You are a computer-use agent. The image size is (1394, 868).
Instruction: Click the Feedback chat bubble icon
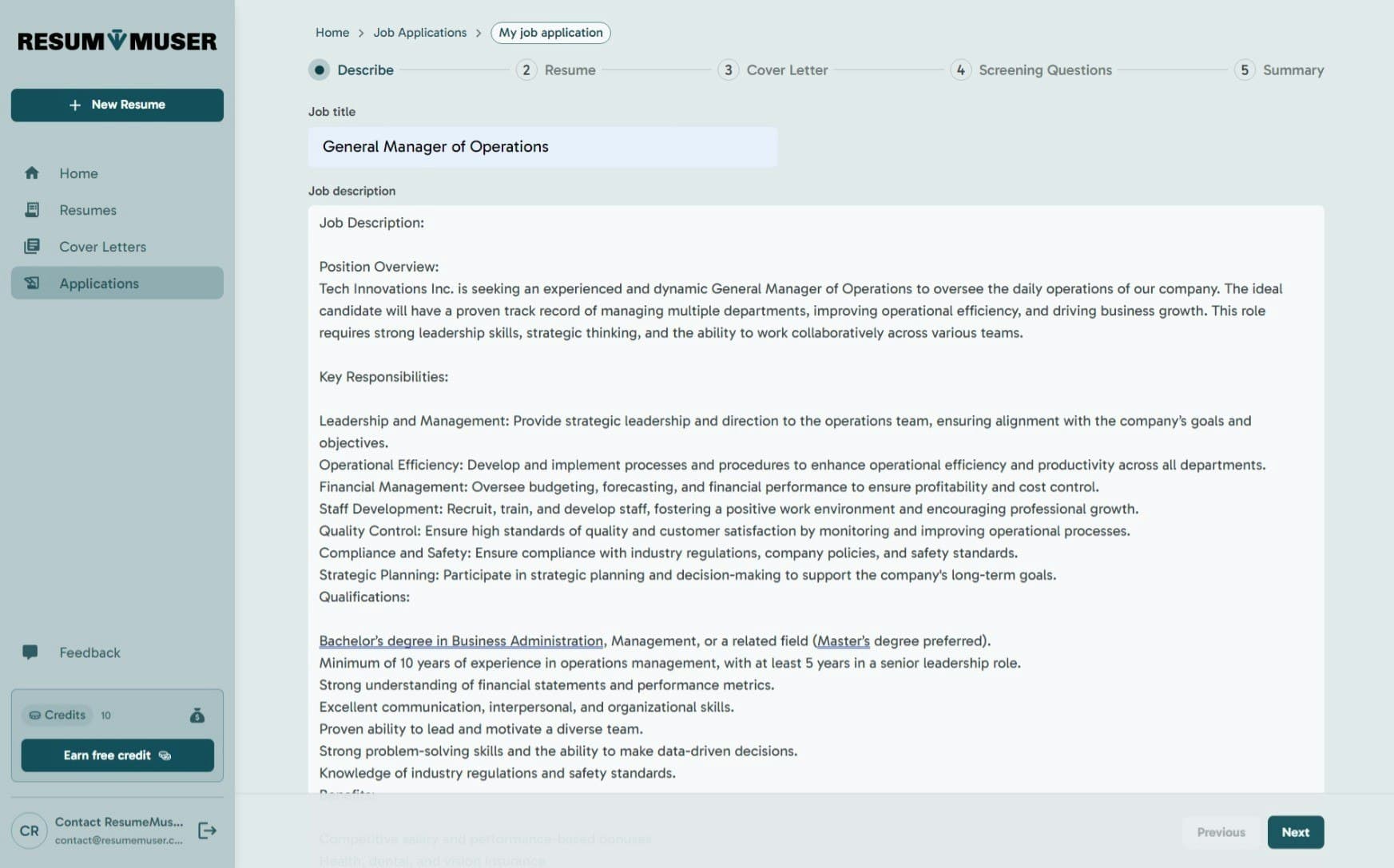[30, 652]
